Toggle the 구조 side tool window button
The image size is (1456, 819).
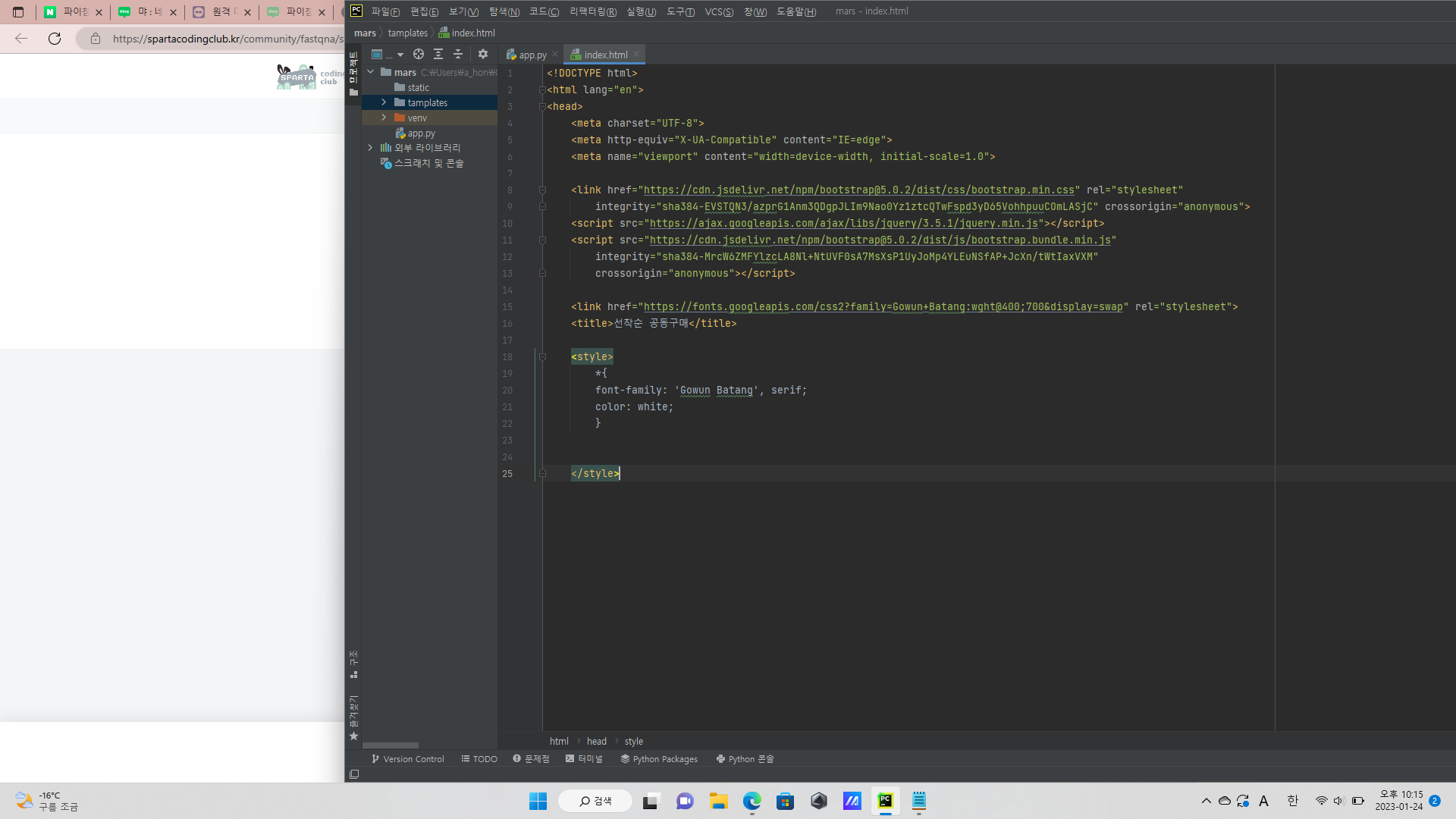(353, 664)
